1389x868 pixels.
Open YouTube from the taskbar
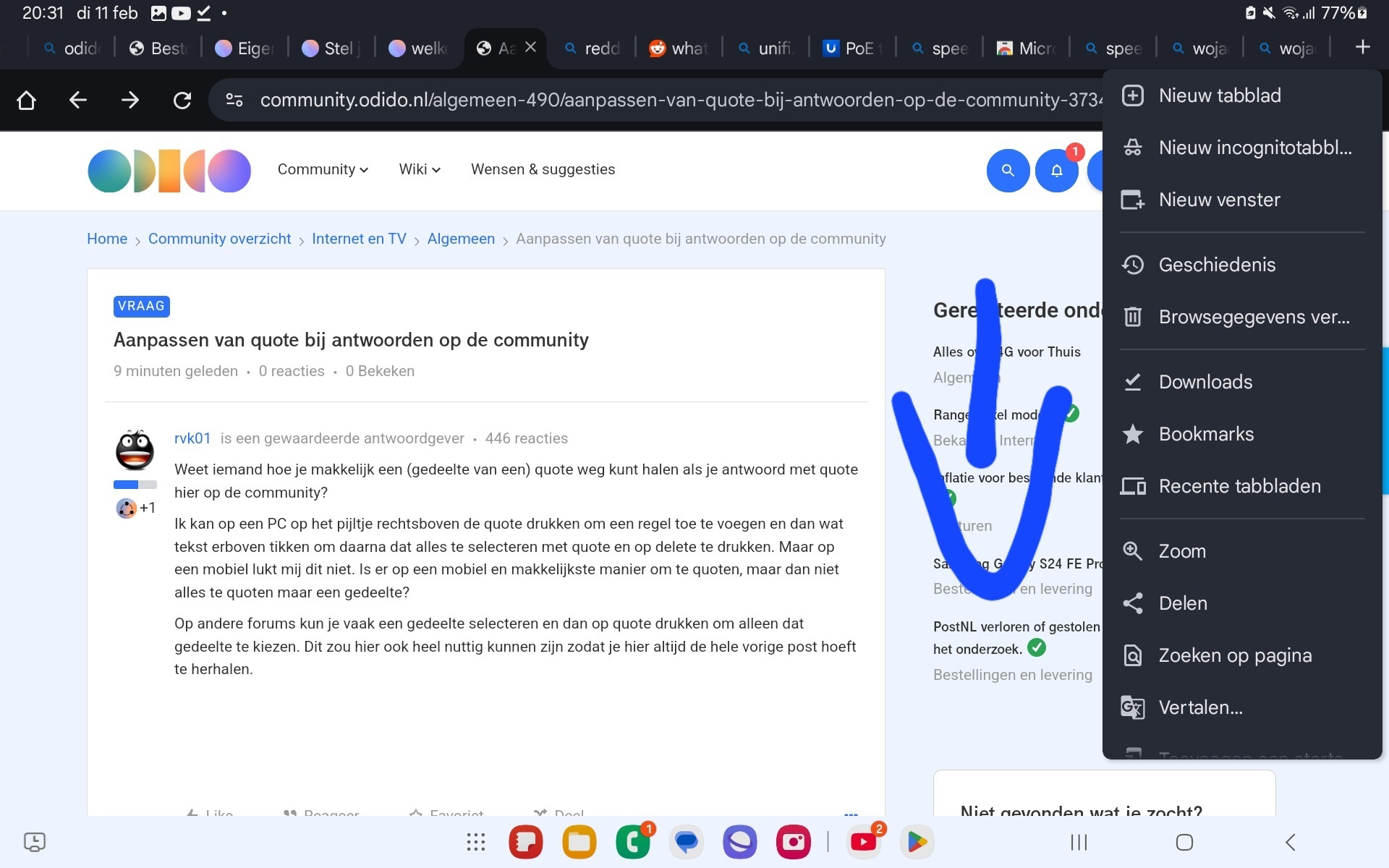coord(864,842)
